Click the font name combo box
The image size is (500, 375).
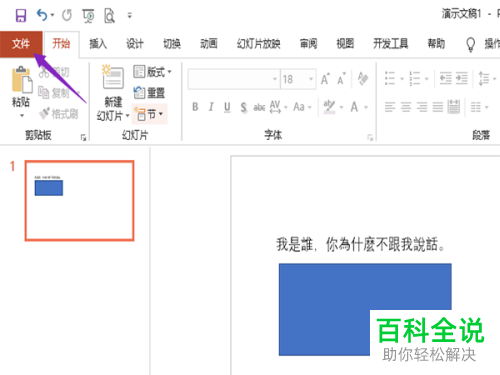click(x=234, y=79)
